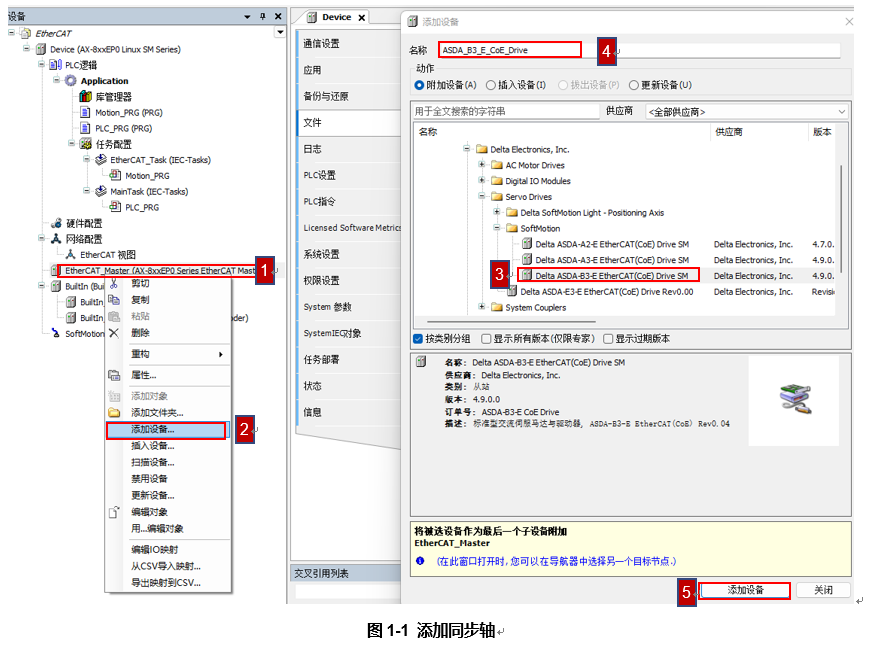Switch to the 通信设置 tab
The width and height of the screenshot is (871, 649).
coord(348,43)
